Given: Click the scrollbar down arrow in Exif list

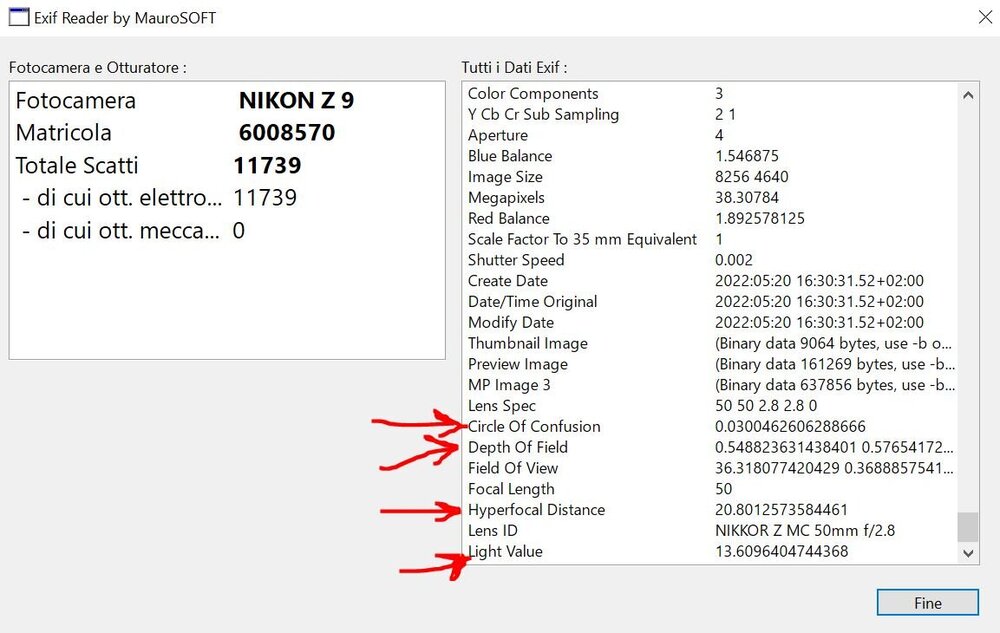Looking at the screenshot, I should [968, 553].
